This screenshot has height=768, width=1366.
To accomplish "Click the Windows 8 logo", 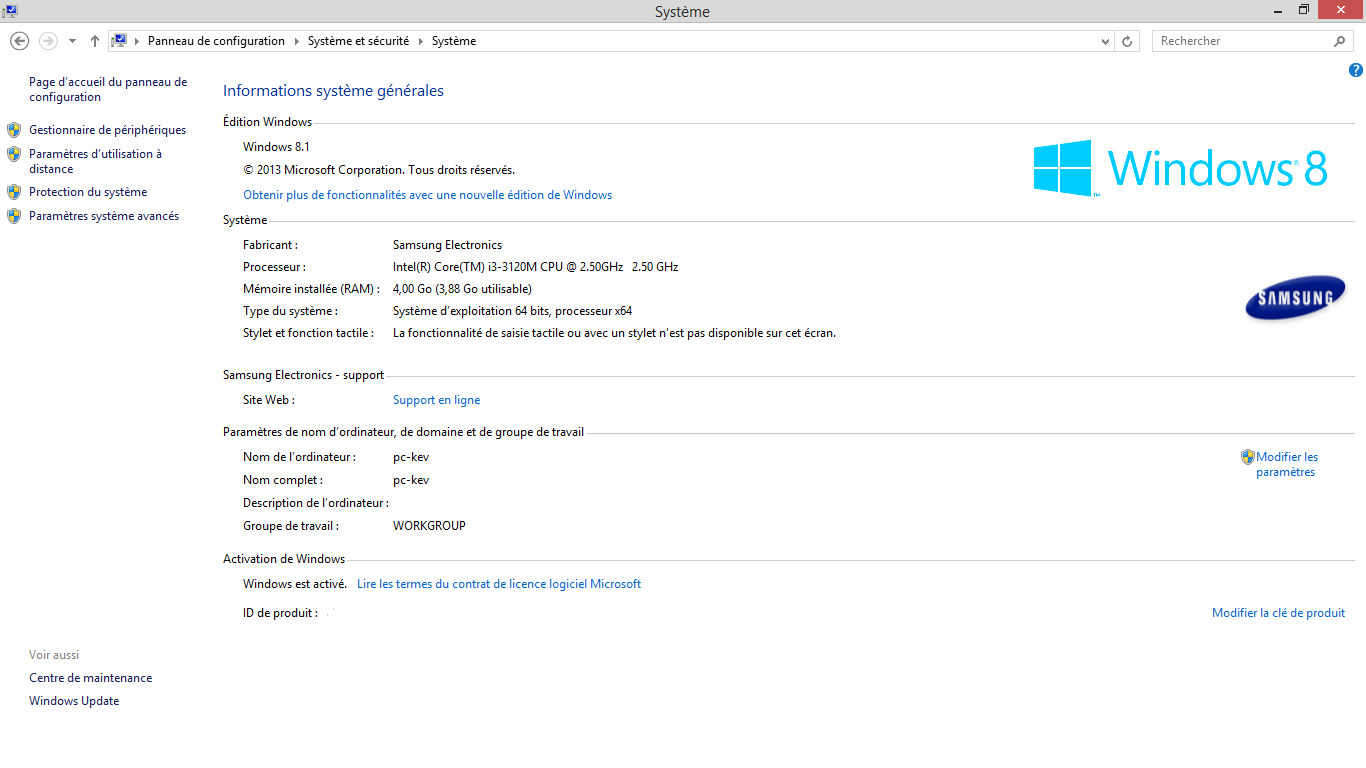I will (x=1180, y=168).
